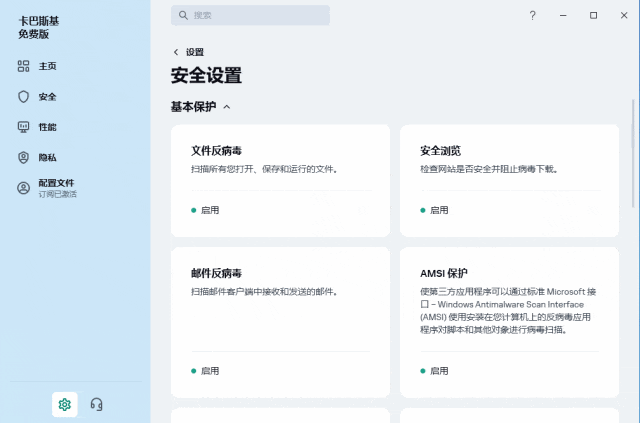Open the AMSI 保护 card title

point(444,273)
